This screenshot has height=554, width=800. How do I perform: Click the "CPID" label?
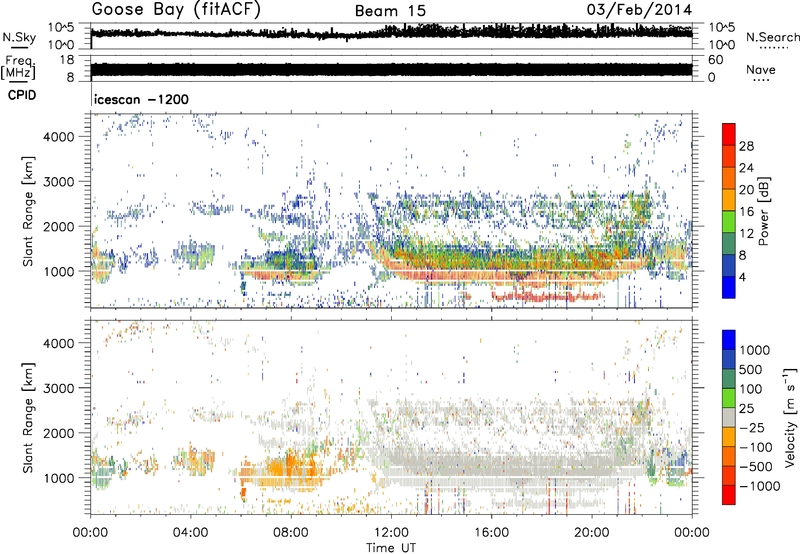[x=22, y=95]
